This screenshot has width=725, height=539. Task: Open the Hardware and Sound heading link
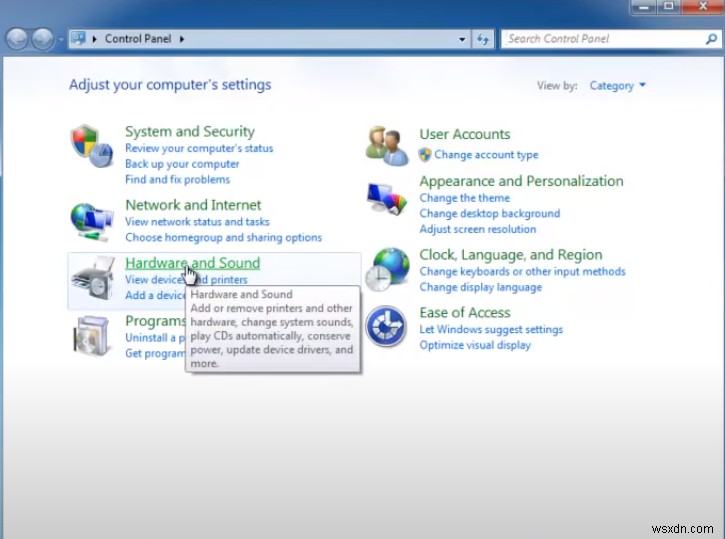[192, 263]
